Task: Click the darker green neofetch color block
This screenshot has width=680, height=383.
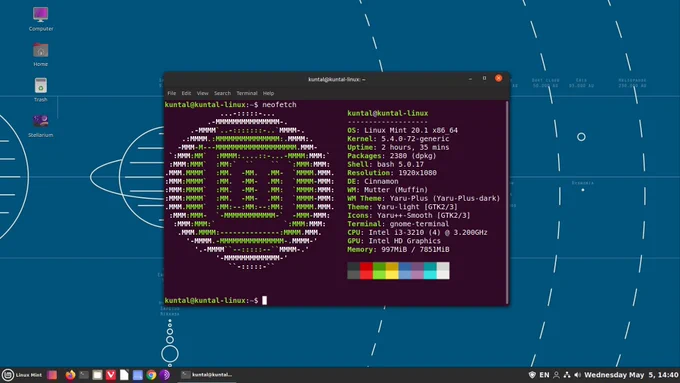Action: coord(379,266)
